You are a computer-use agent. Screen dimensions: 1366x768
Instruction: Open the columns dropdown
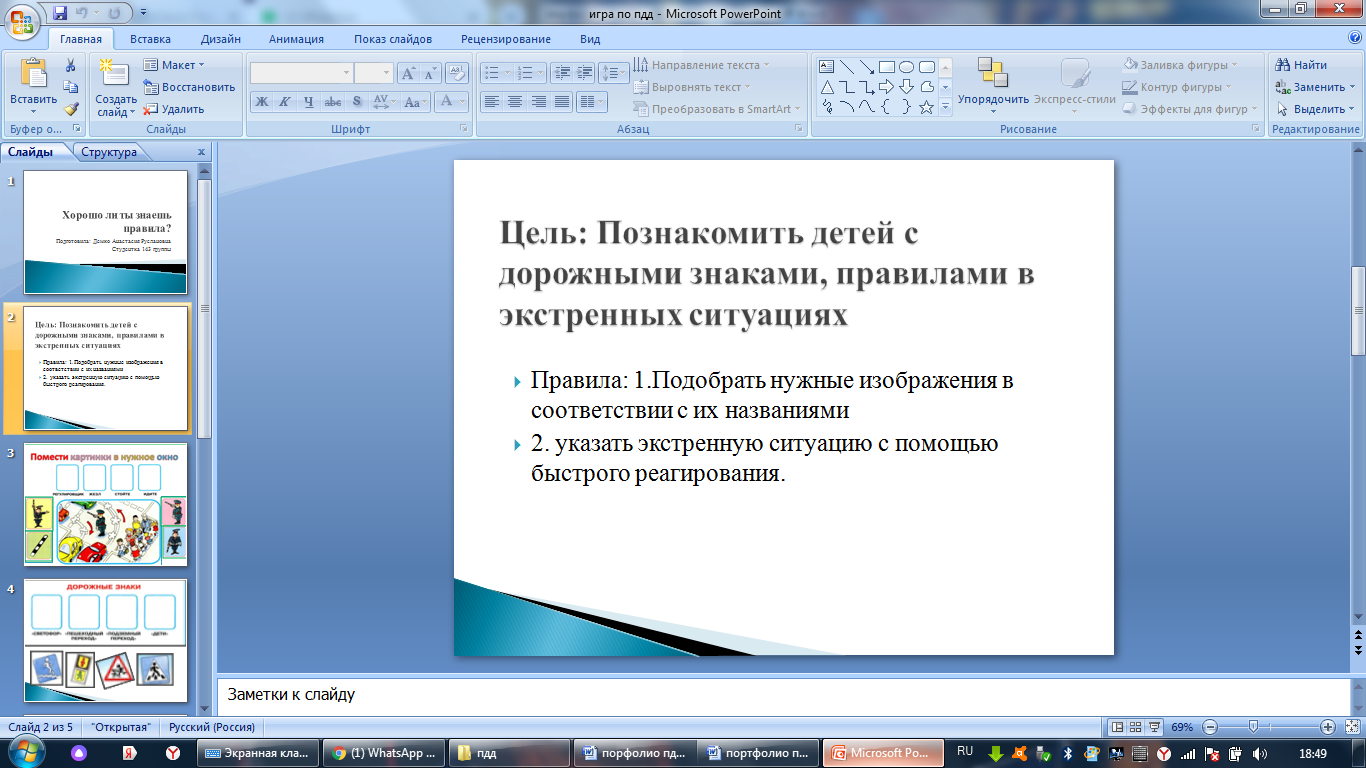(592, 101)
